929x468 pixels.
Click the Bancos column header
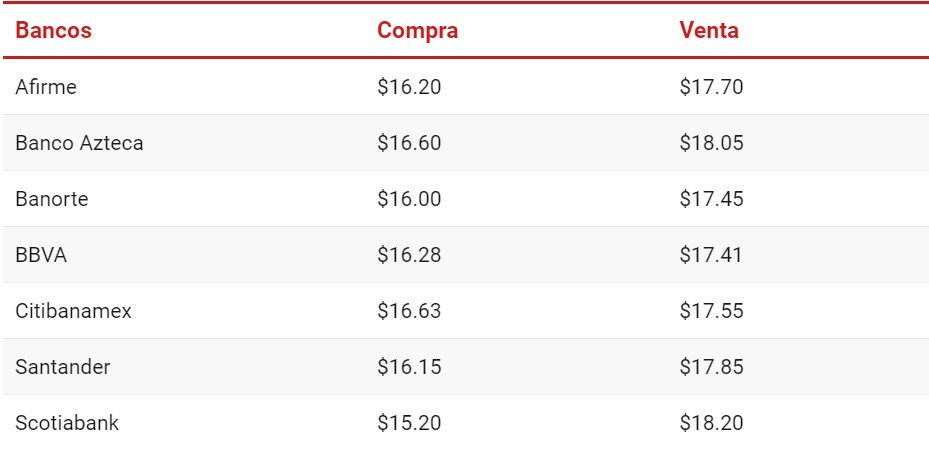[53, 30]
